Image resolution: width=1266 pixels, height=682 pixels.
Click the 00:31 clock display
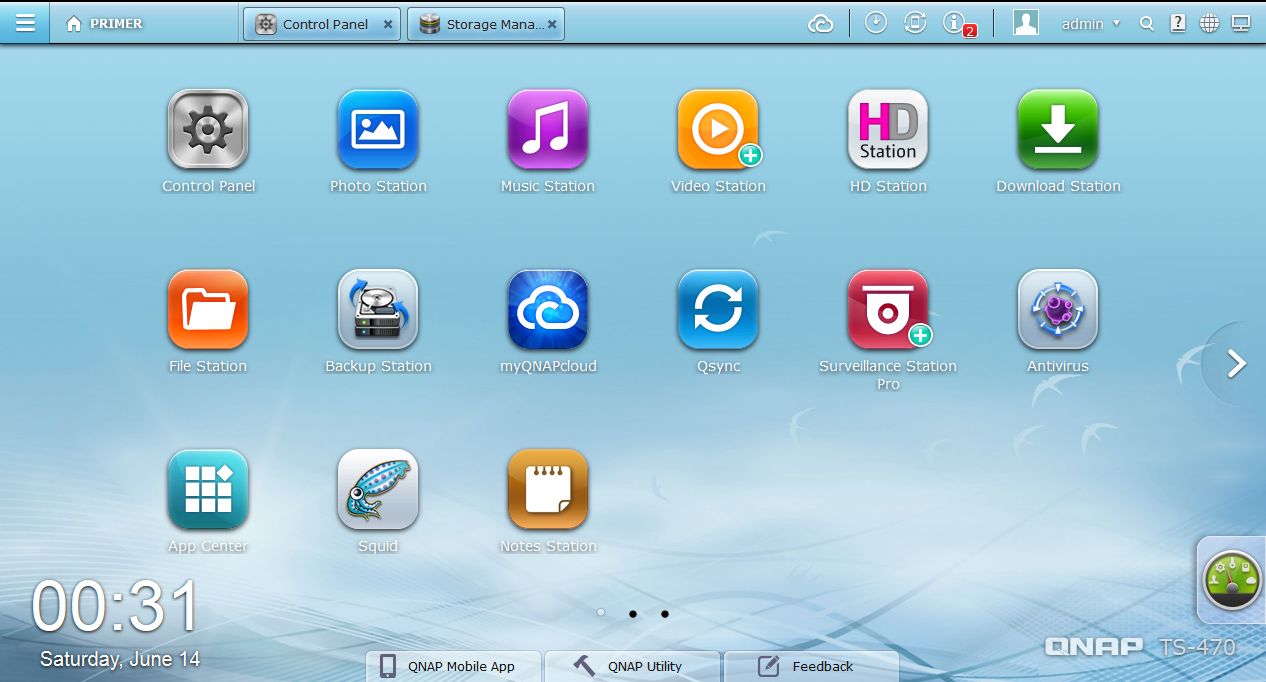pyautogui.click(x=116, y=607)
